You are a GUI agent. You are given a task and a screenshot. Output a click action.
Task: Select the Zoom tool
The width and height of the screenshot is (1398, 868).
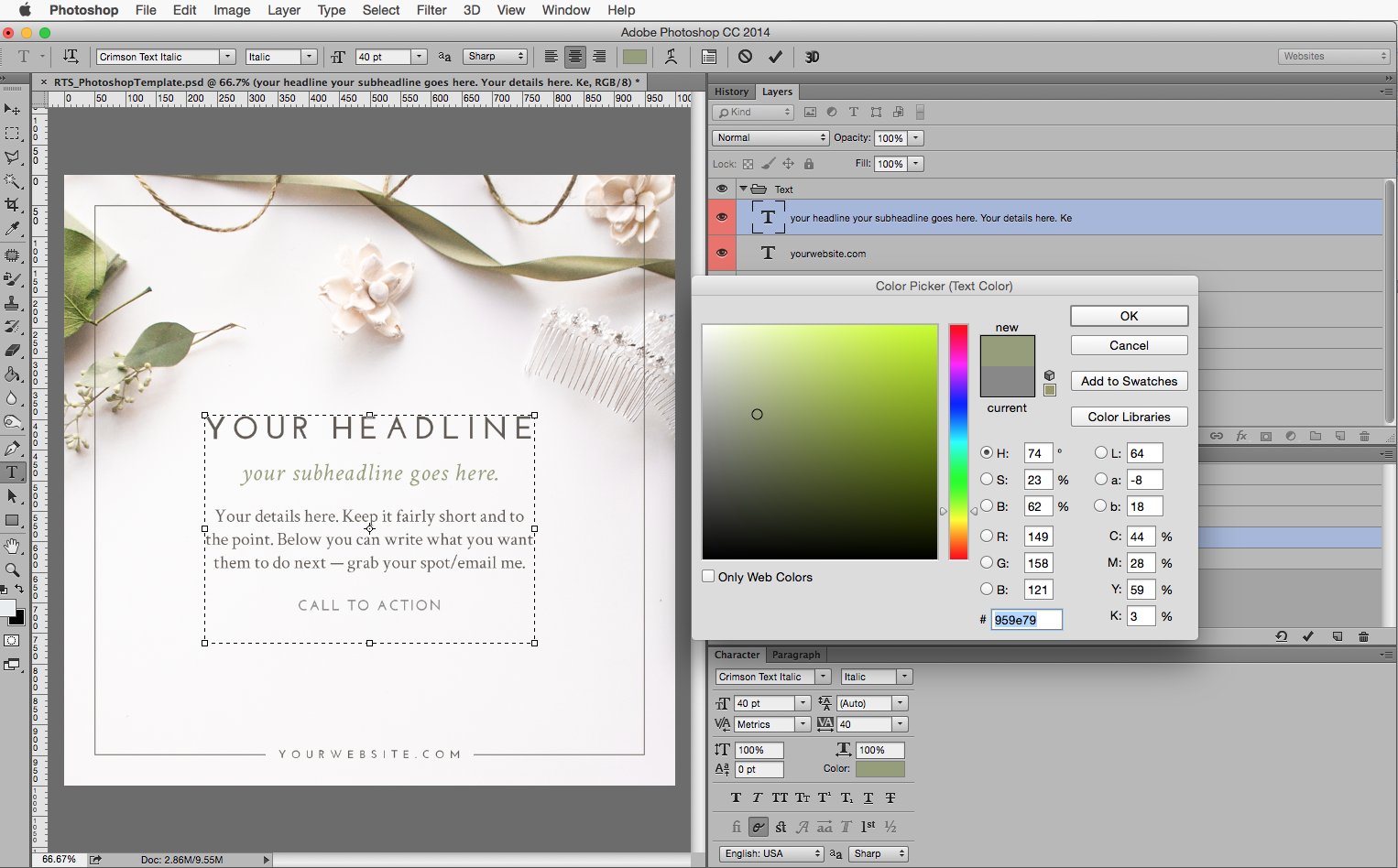13,569
